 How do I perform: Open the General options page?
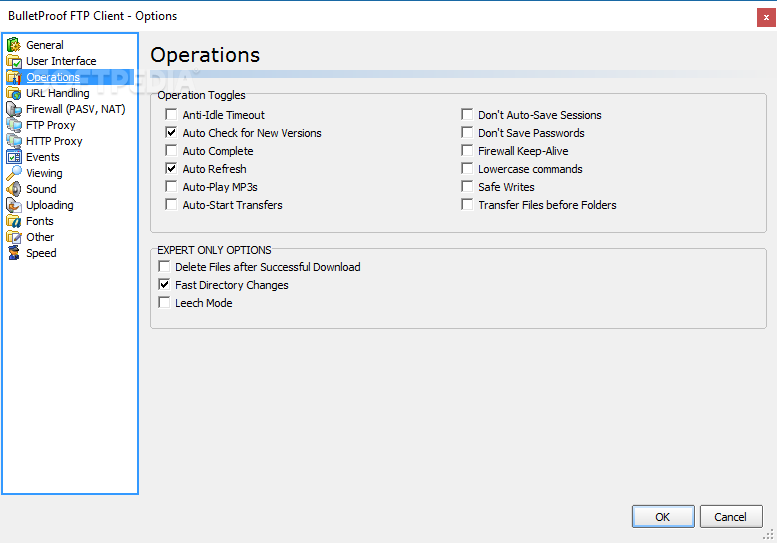click(x=45, y=45)
